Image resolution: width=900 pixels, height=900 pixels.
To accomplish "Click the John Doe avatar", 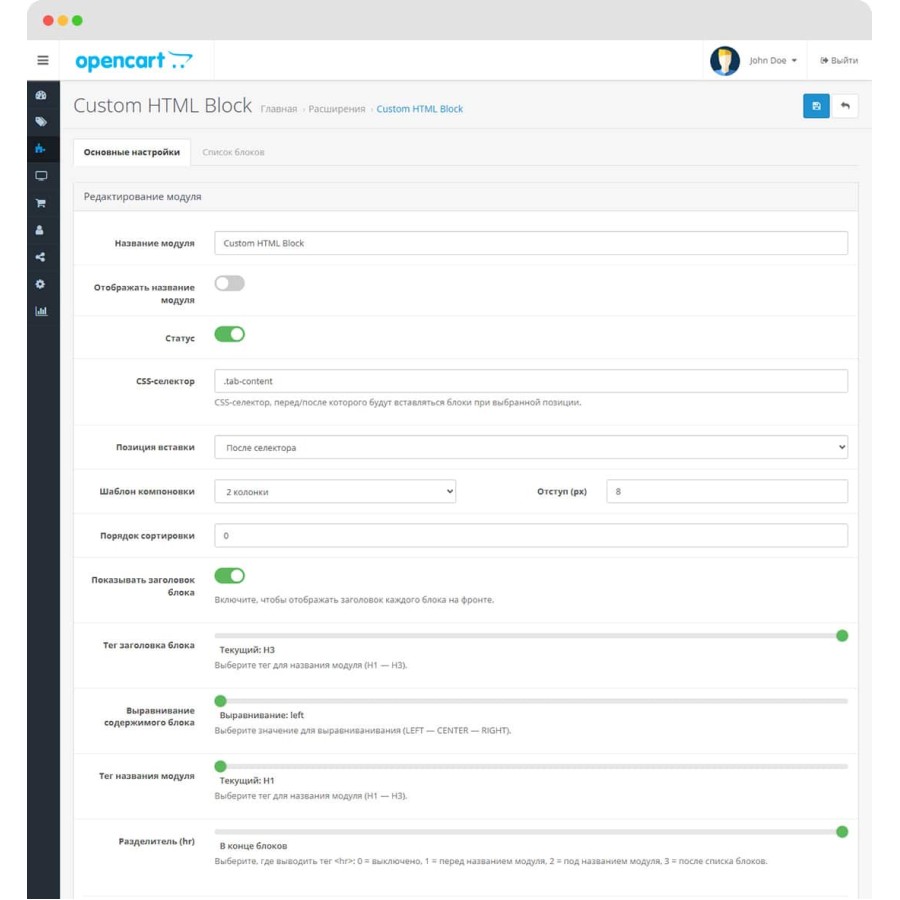I will 724,60.
